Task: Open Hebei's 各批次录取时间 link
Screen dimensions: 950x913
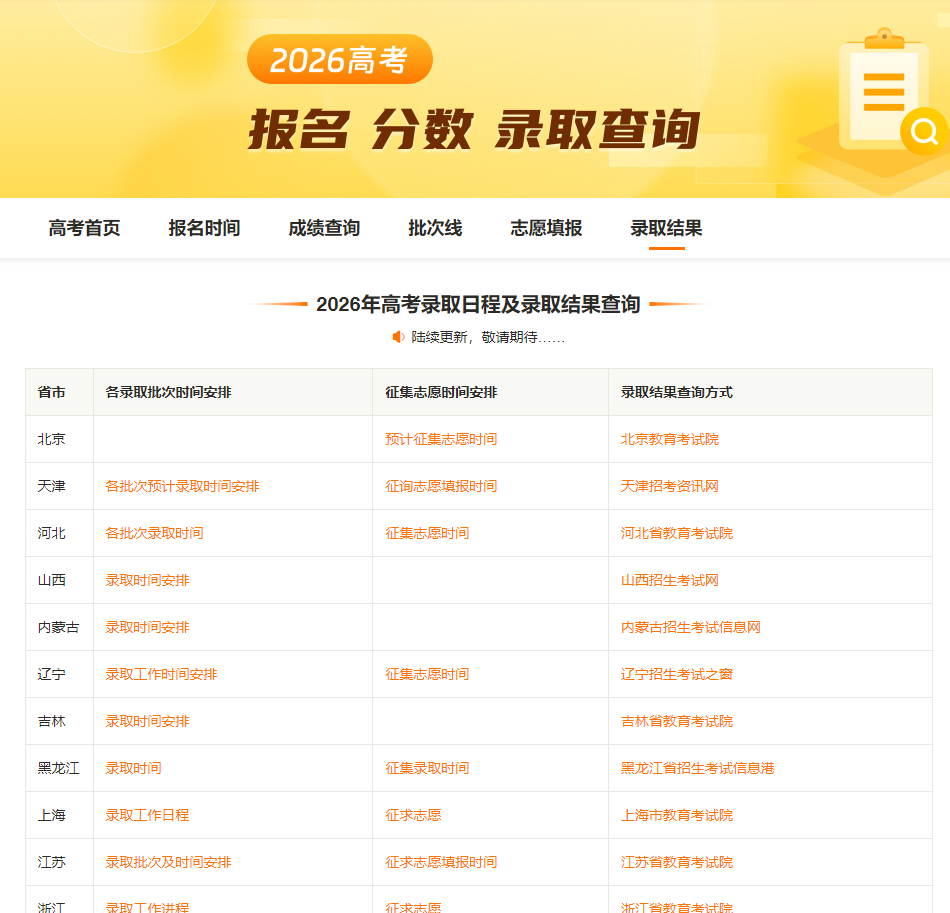Action: click(x=154, y=533)
